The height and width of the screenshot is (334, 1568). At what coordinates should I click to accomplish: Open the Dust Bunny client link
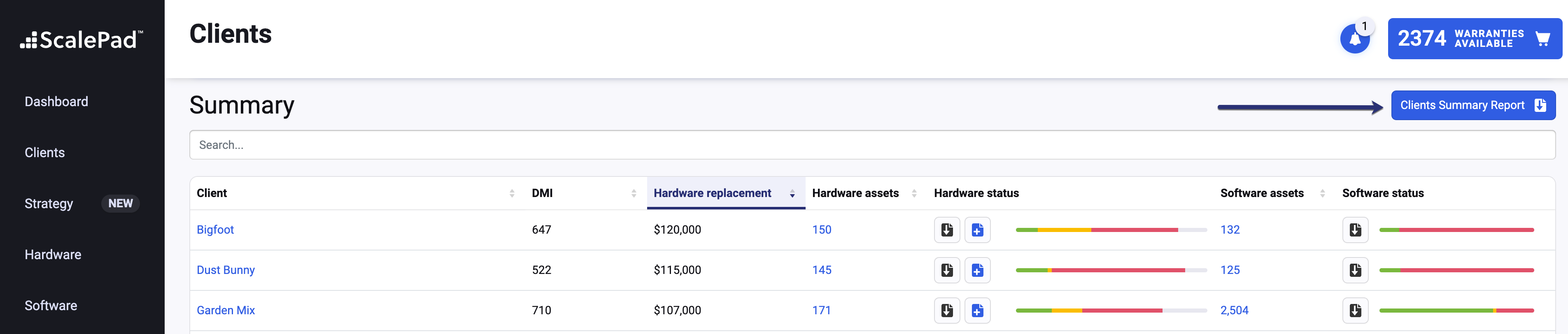pyautogui.click(x=226, y=270)
